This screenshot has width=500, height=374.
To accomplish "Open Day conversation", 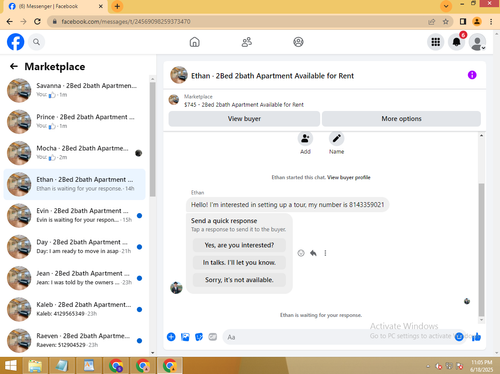I will point(75,247).
